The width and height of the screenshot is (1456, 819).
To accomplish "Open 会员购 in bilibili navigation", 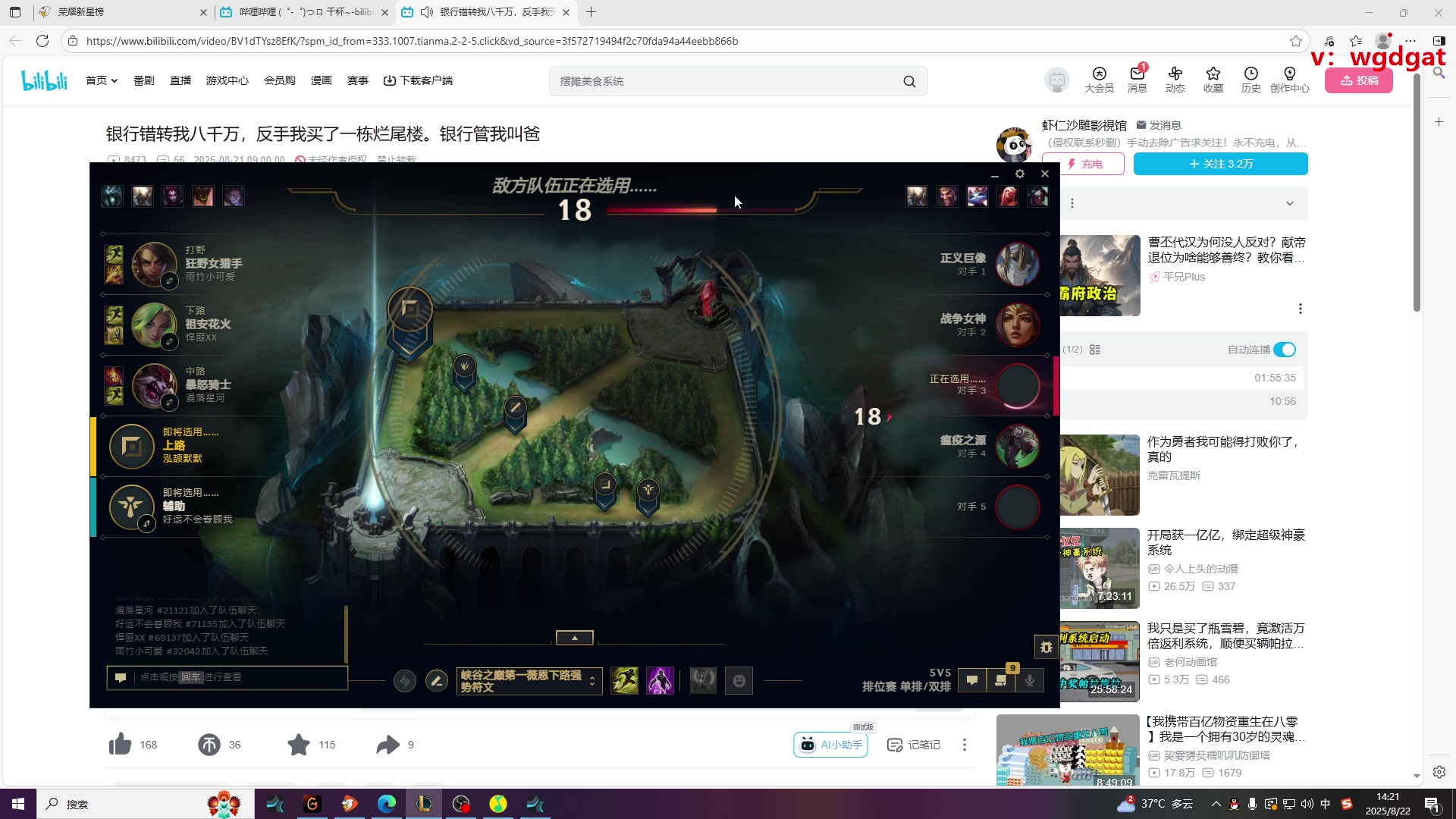I will 280,80.
